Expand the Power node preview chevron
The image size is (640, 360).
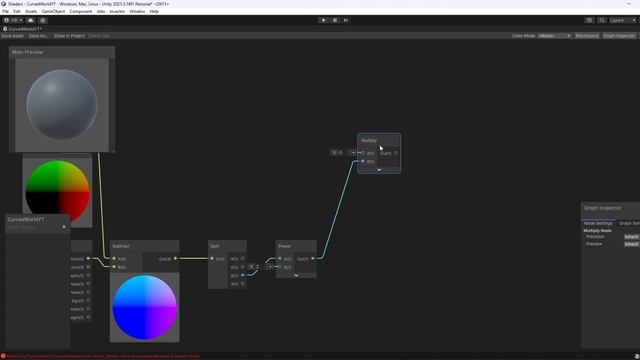click(296, 276)
